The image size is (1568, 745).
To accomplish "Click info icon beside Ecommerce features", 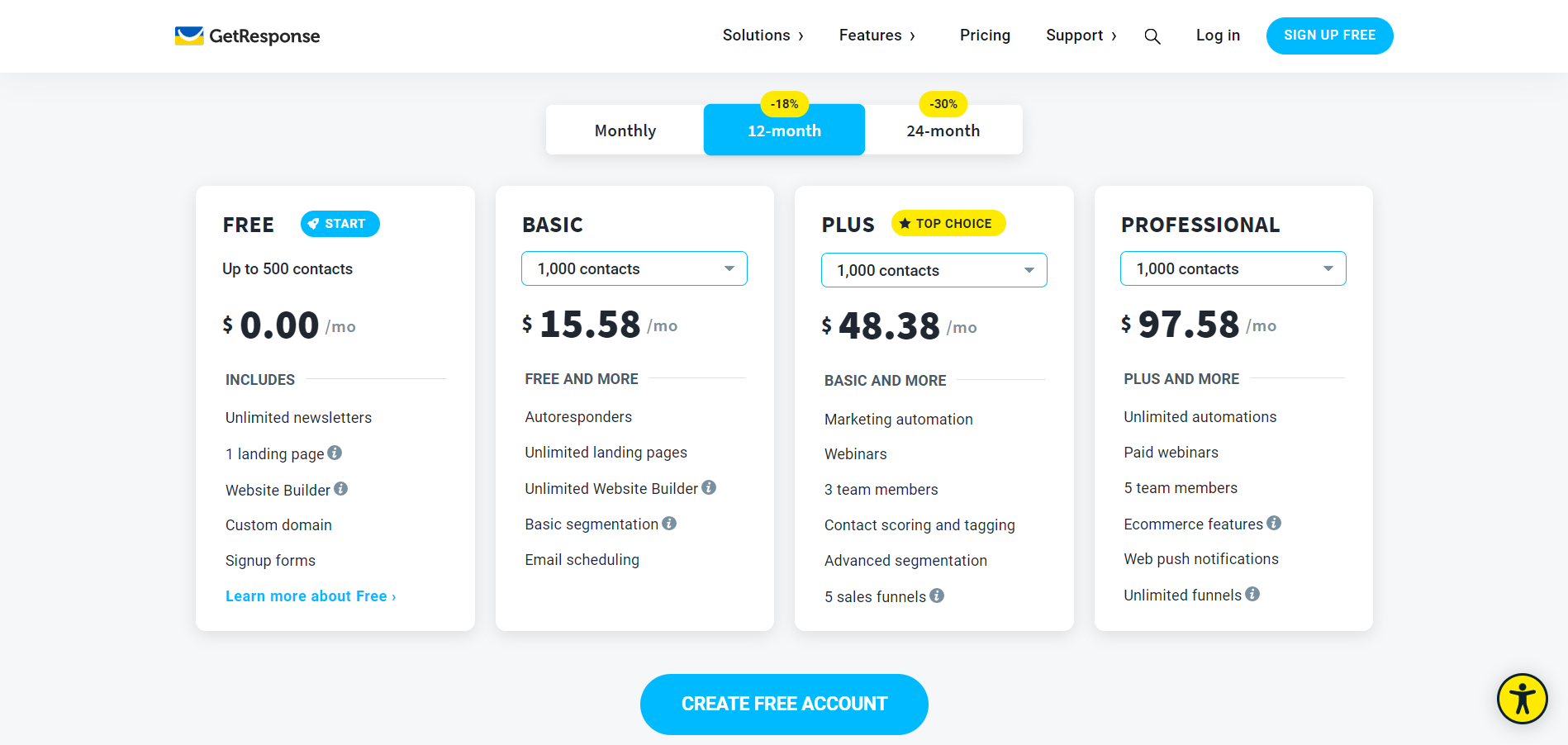I will pyautogui.click(x=1274, y=523).
